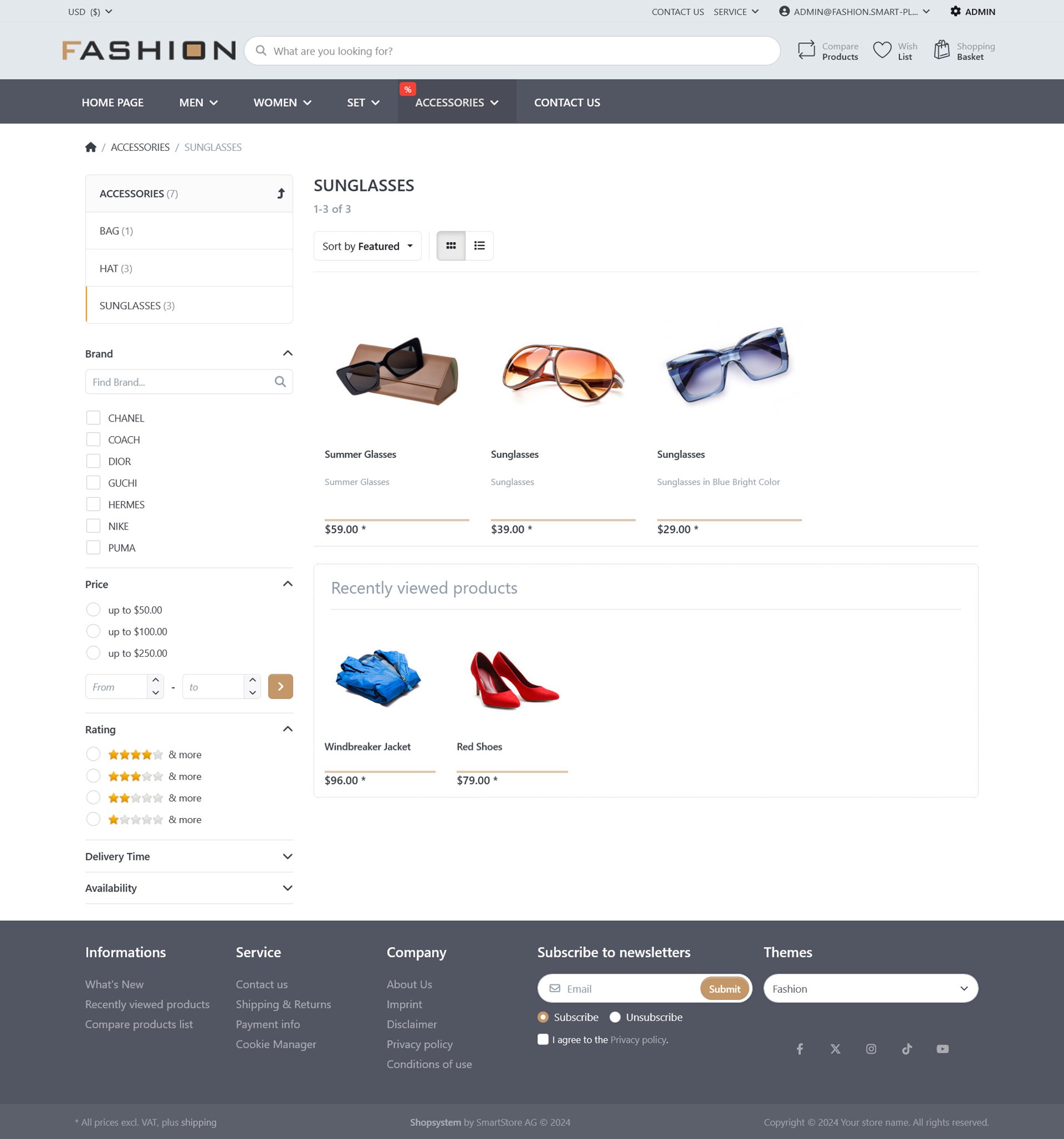Open the WOMEN menu
The width and height of the screenshot is (1064, 1139).
coord(282,102)
